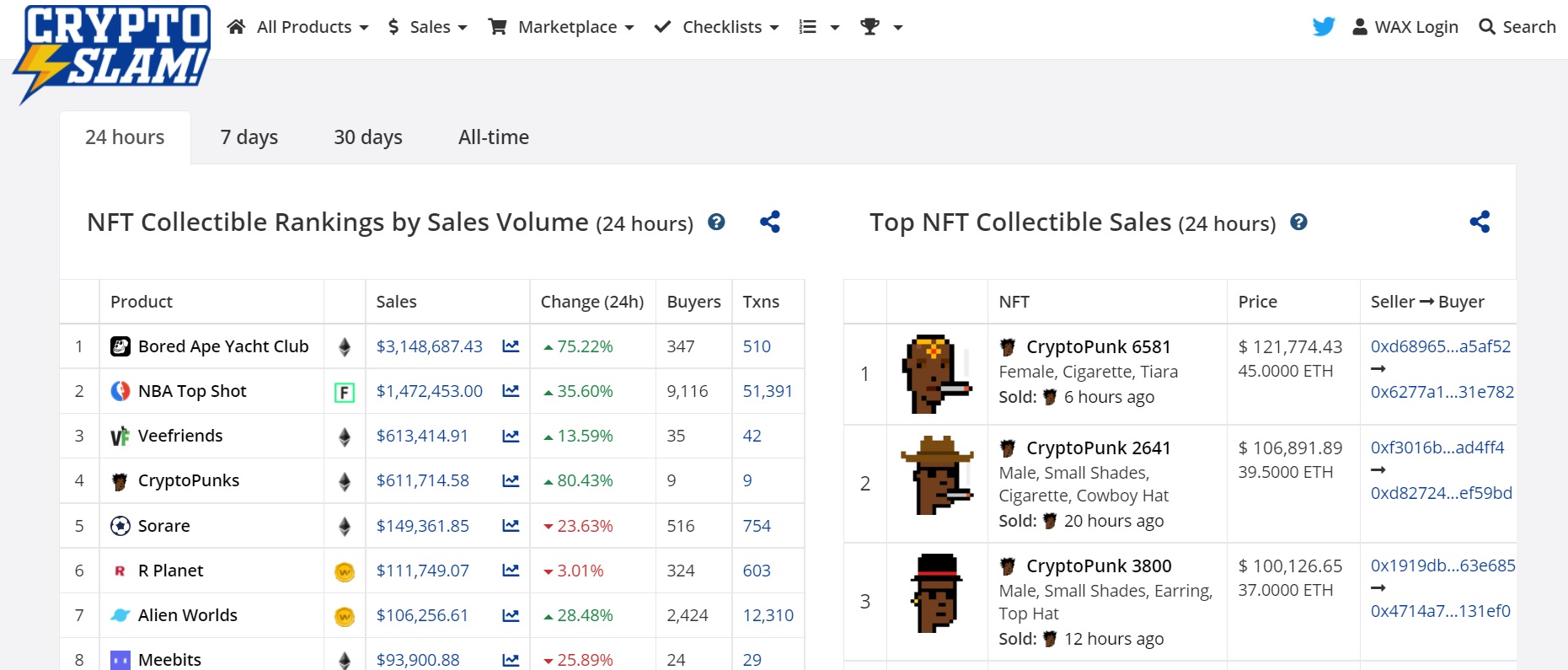Viewport: 1568px width, 670px height.
Task: Open transactions count 12,310
Action: [768, 615]
